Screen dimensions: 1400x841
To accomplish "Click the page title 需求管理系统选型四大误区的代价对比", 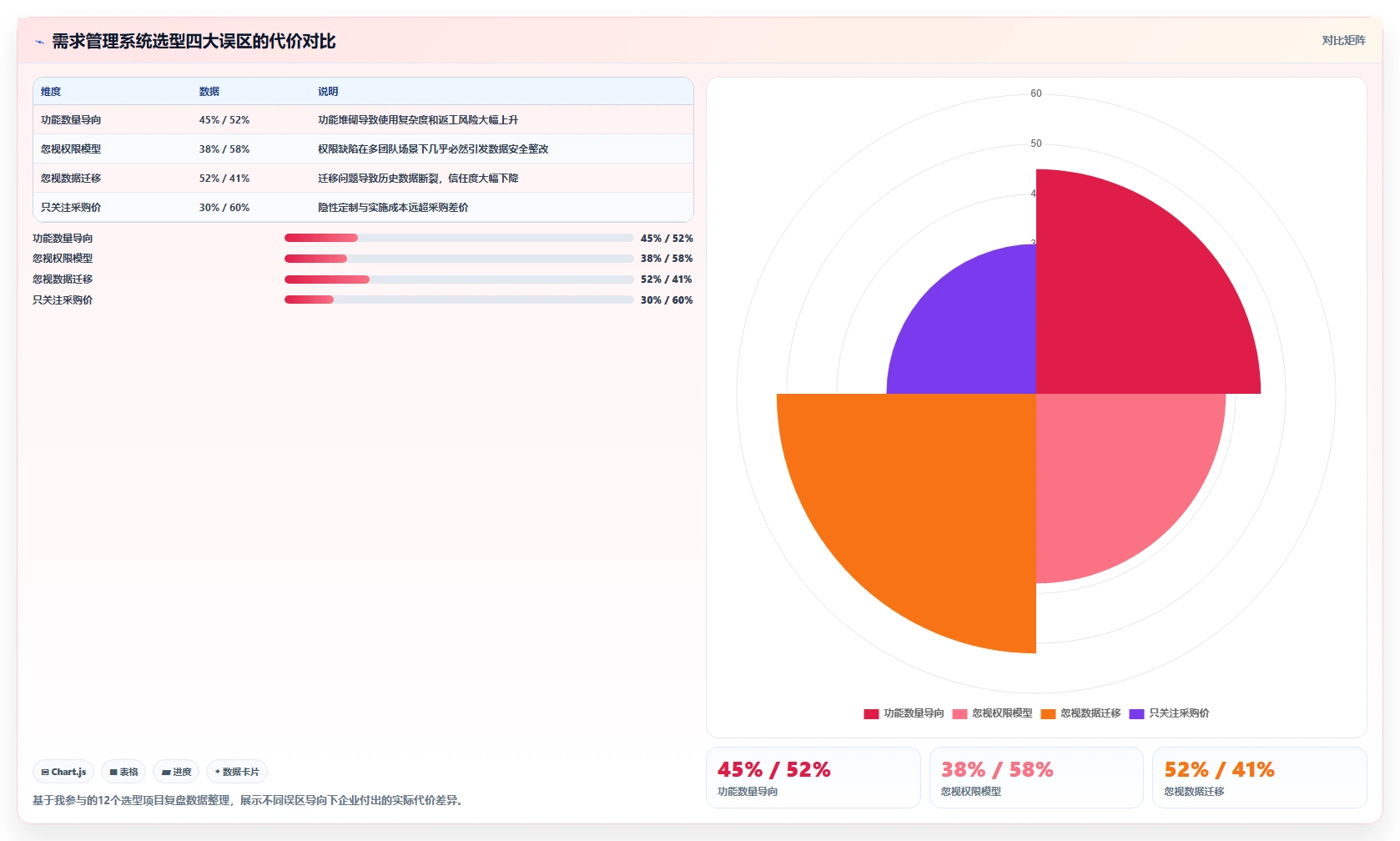I will pos(194,42).
